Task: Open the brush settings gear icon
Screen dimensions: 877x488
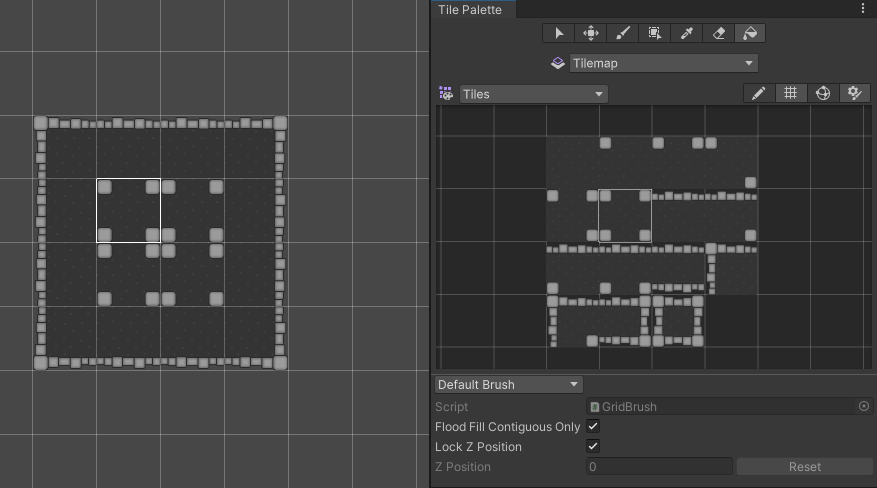Action: click(854, 93)
